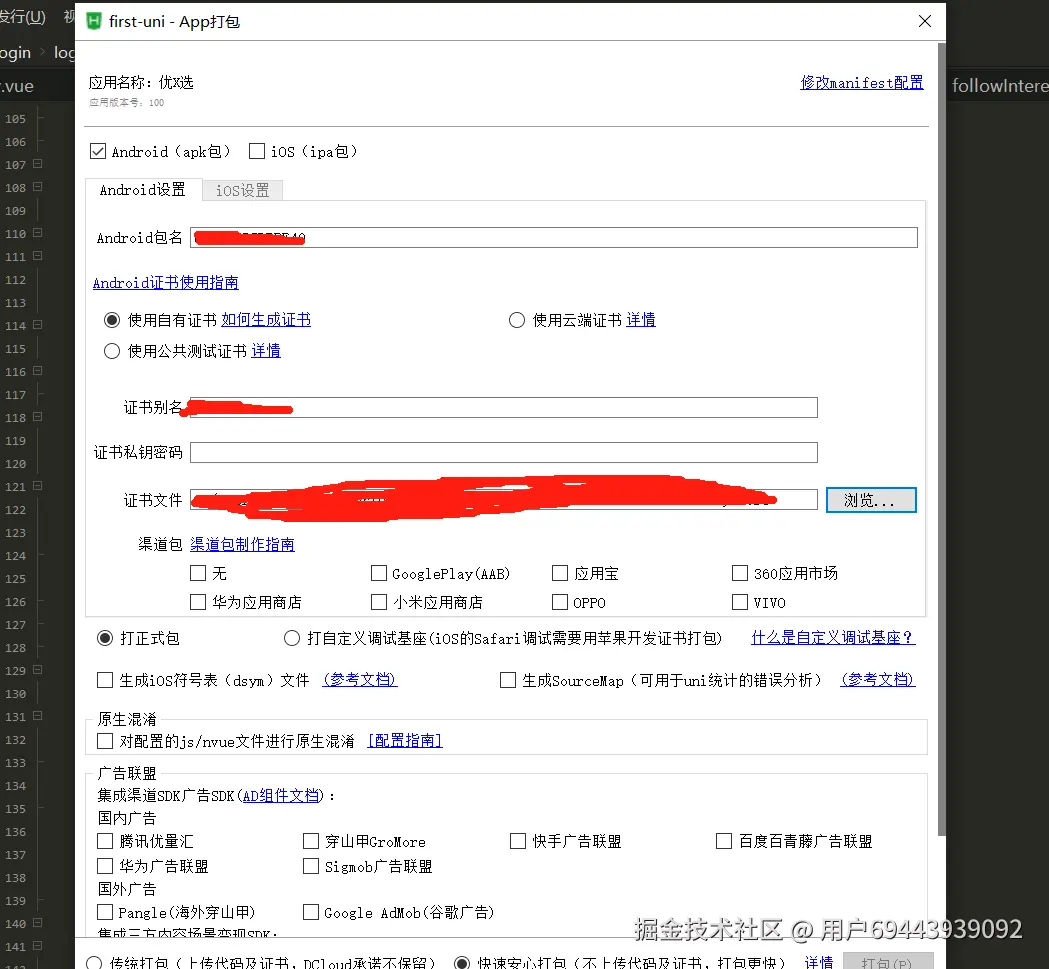Viewport: 1049px width, 969px height.
Task: Check 快手广告联盟 checkbox
Action: (518, 841)
